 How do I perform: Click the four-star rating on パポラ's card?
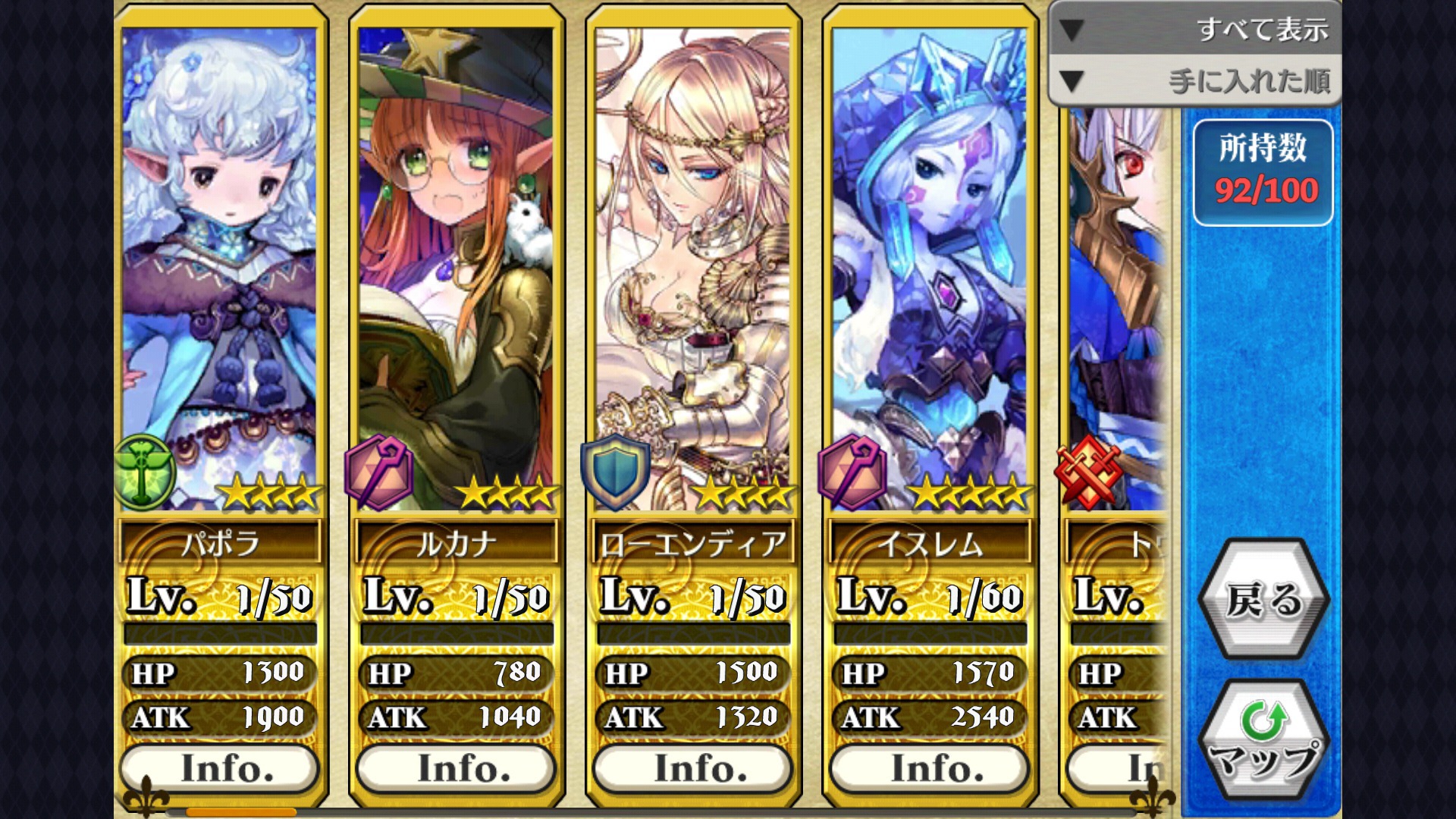point(269,494)
